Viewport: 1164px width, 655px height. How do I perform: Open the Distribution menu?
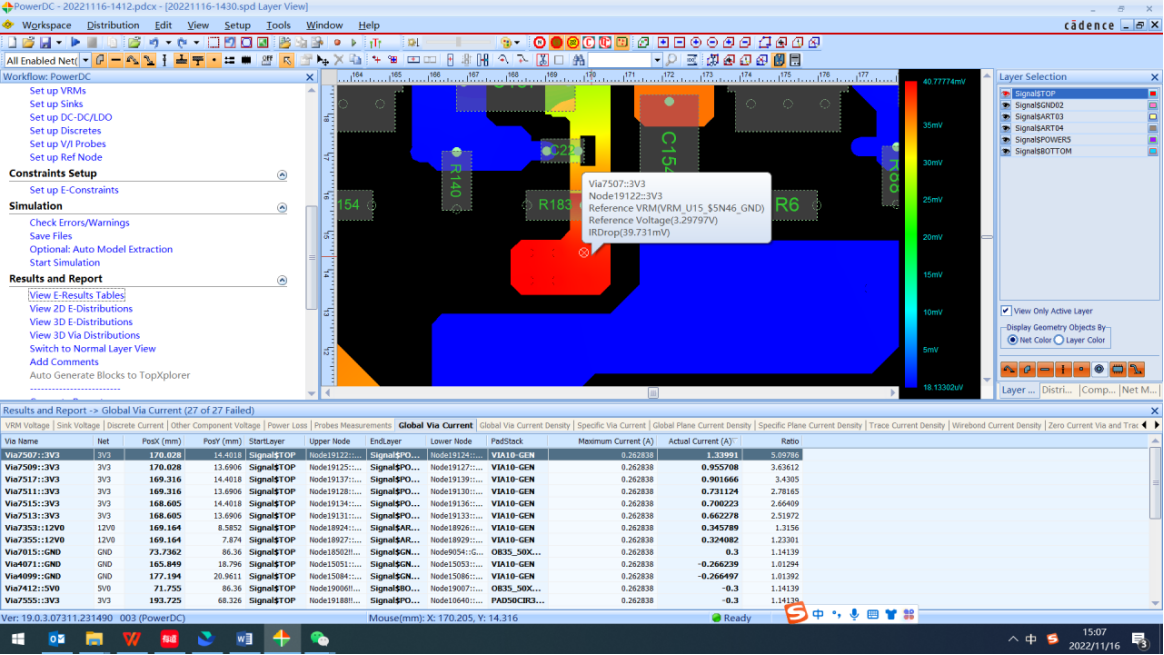(x=113, y=25)
